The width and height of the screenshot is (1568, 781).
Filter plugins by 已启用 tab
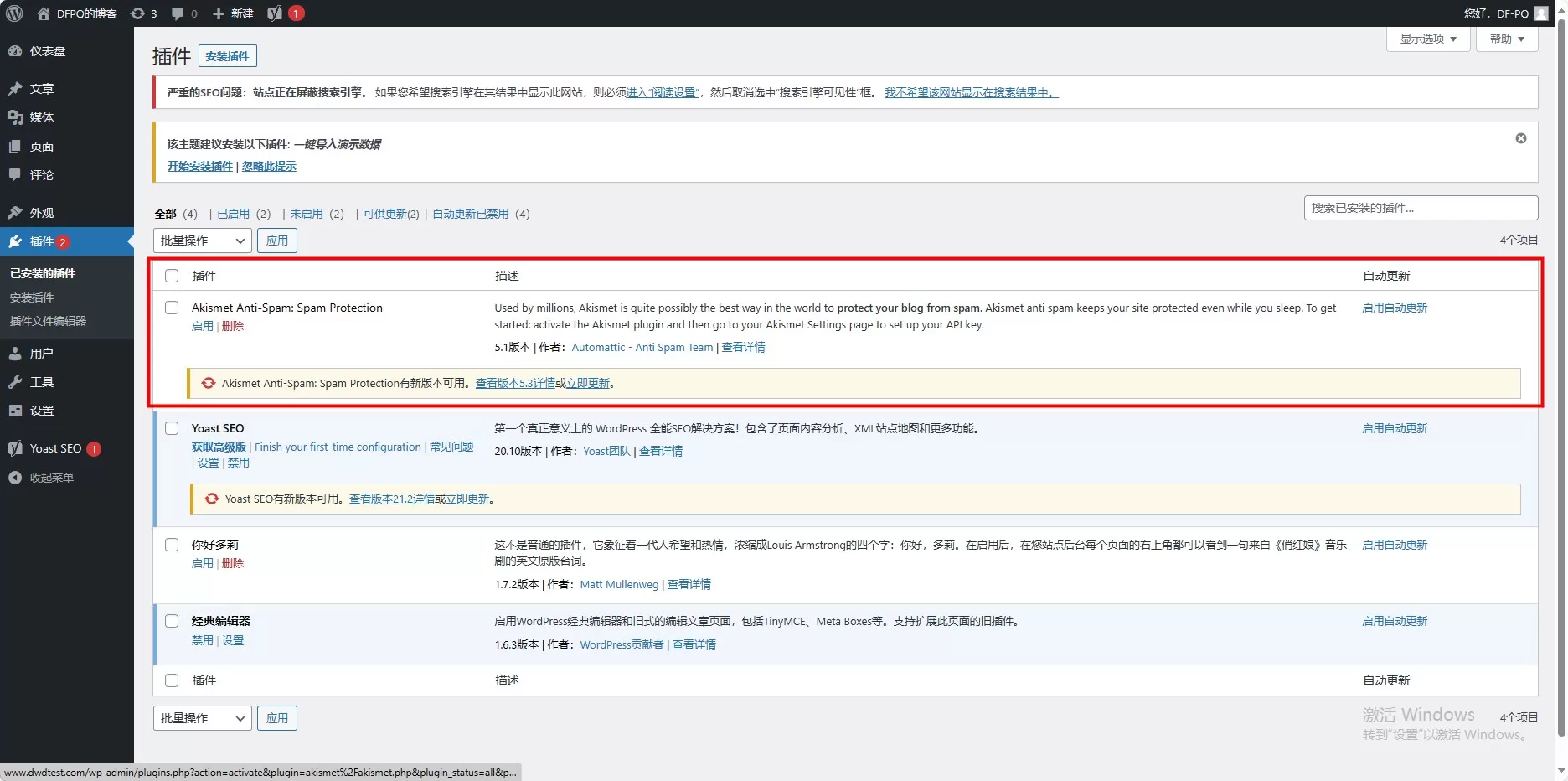[233, 214]
